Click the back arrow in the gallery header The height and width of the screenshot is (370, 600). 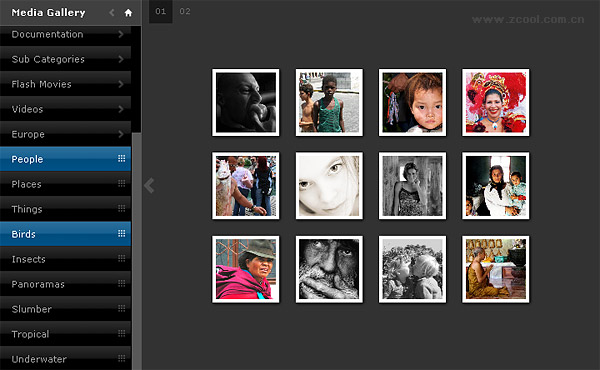click(x=112, y=13)
